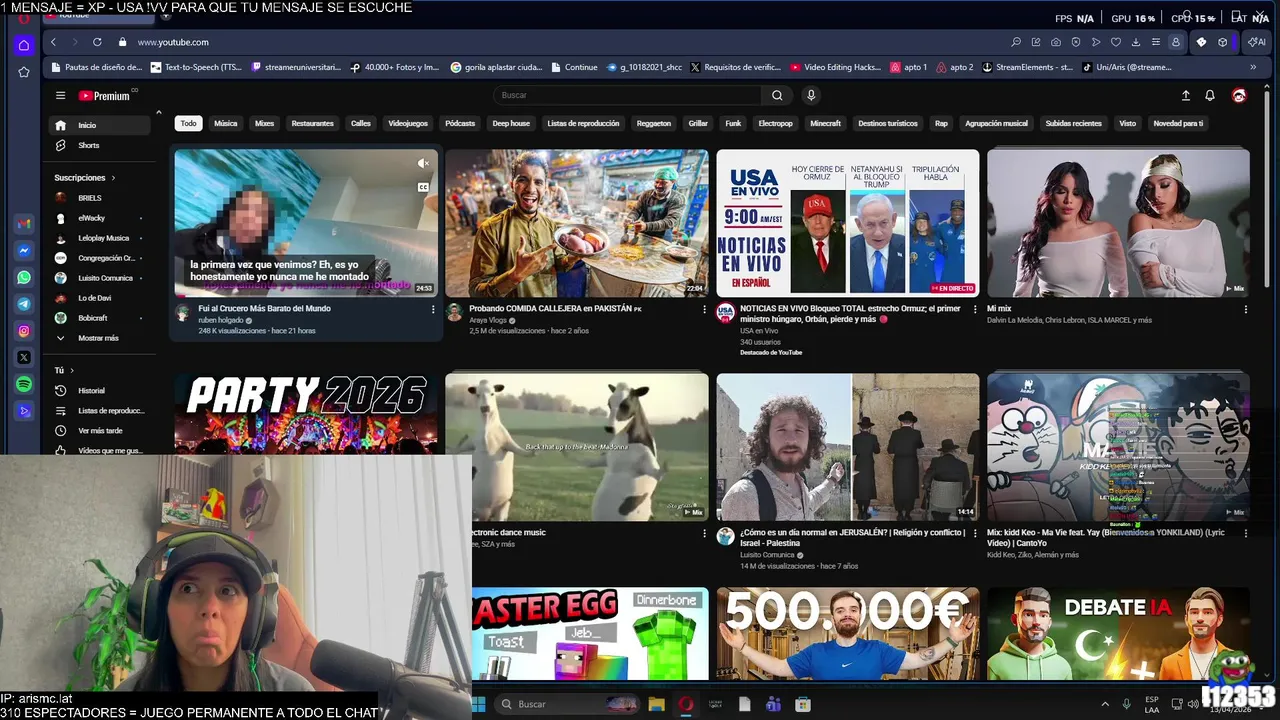
Task: Click the site padlock icon in address bar
Action: coord(122,42)
